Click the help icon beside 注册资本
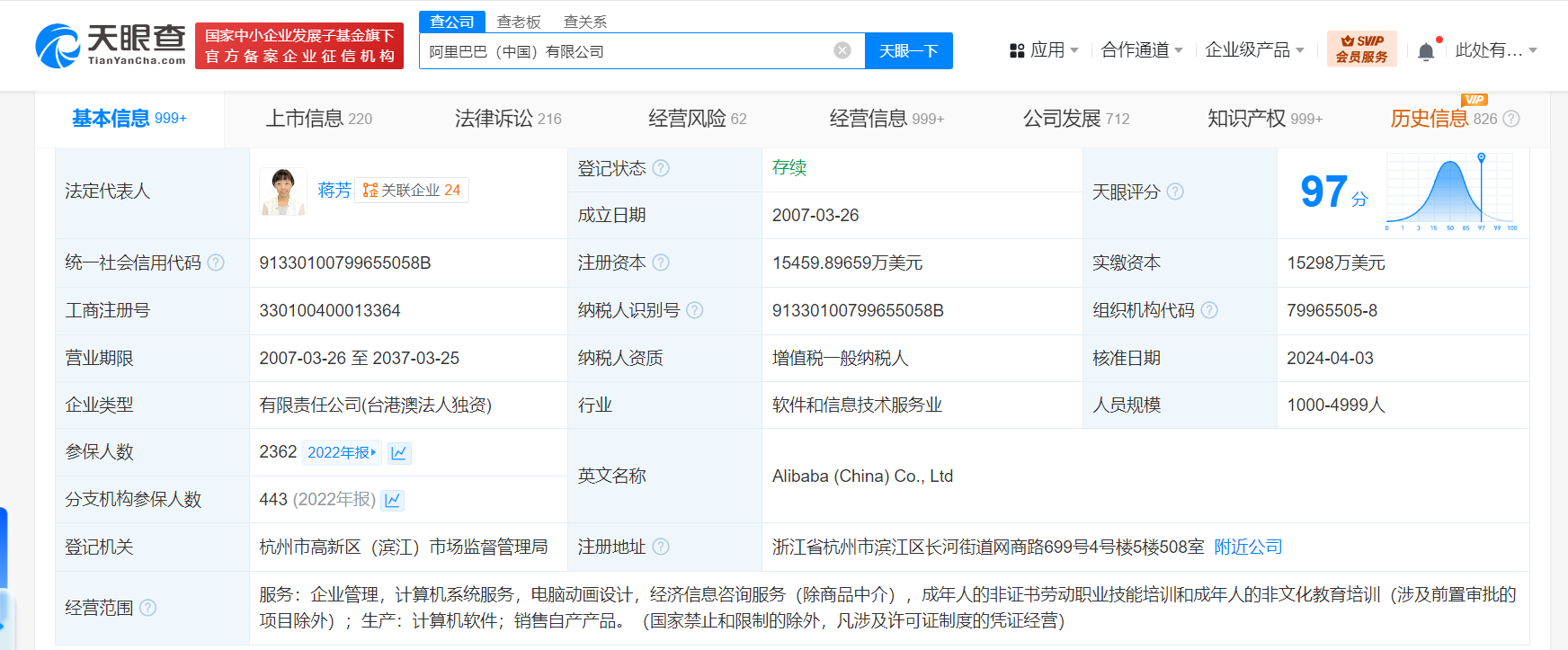 (661, 263)
